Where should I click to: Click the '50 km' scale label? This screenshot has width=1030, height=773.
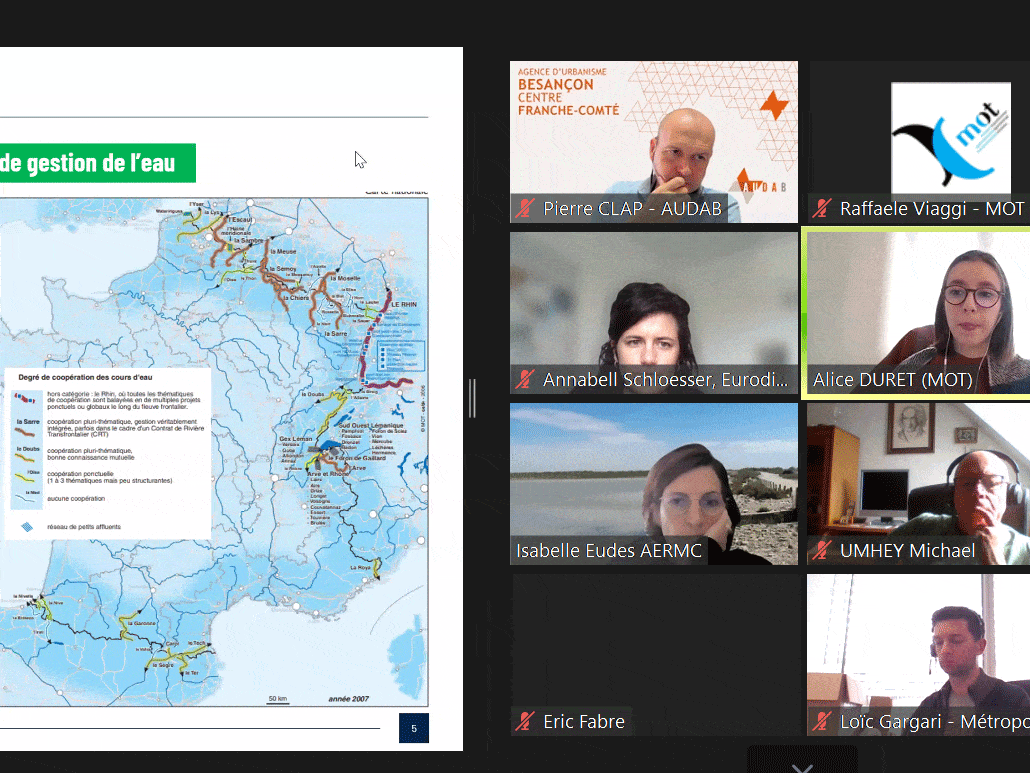point(278,698)
